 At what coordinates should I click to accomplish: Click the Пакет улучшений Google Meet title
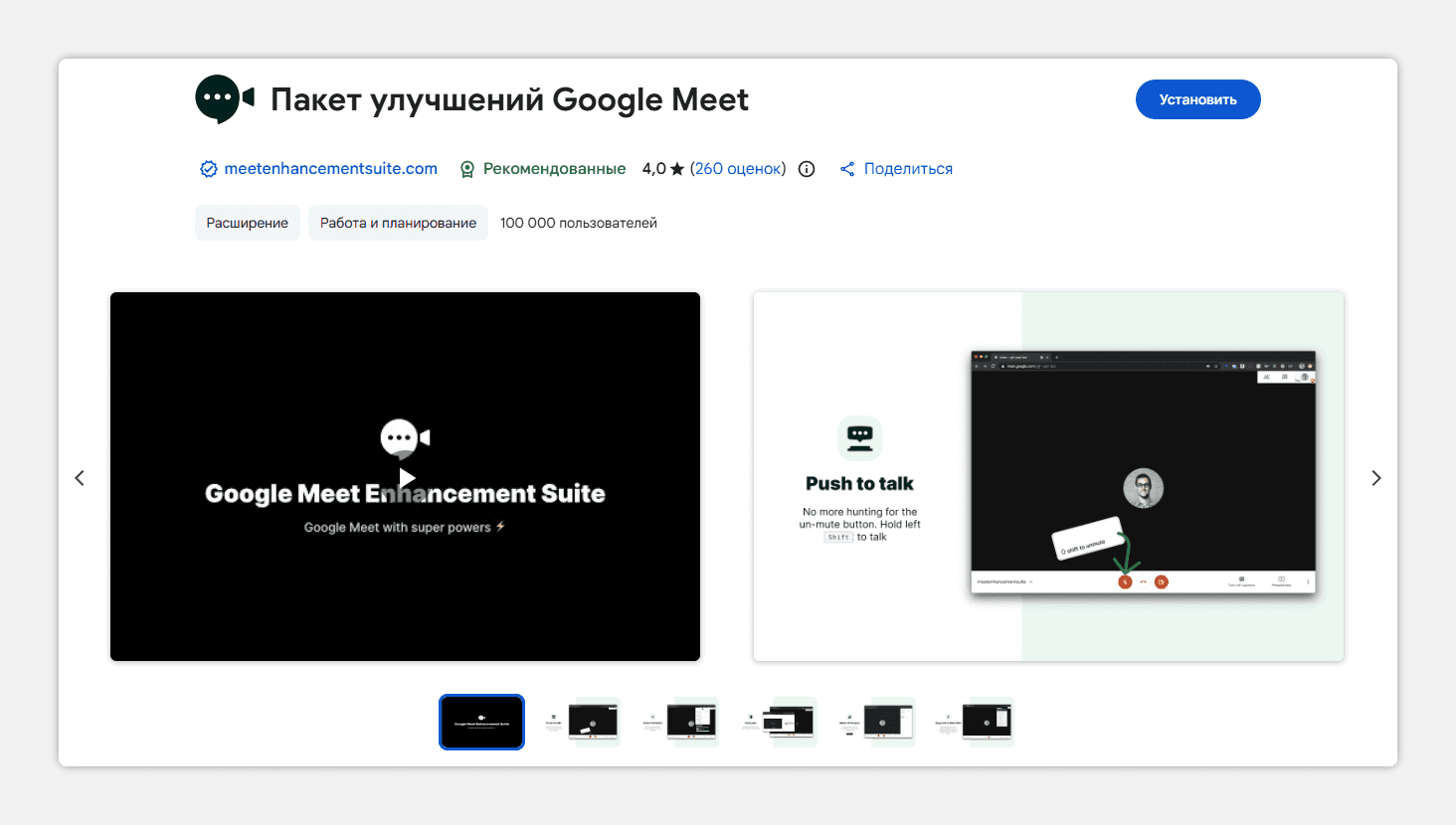click(x=509, y=99)
